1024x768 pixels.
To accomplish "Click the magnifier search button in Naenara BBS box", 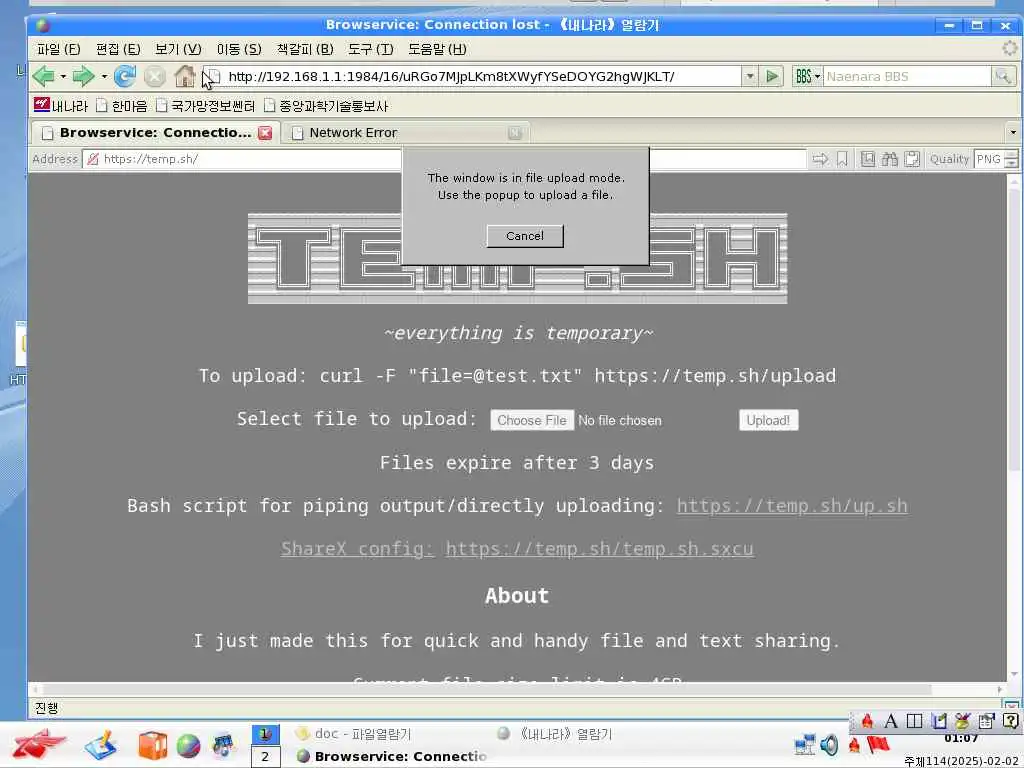I will pos(1002,76).
